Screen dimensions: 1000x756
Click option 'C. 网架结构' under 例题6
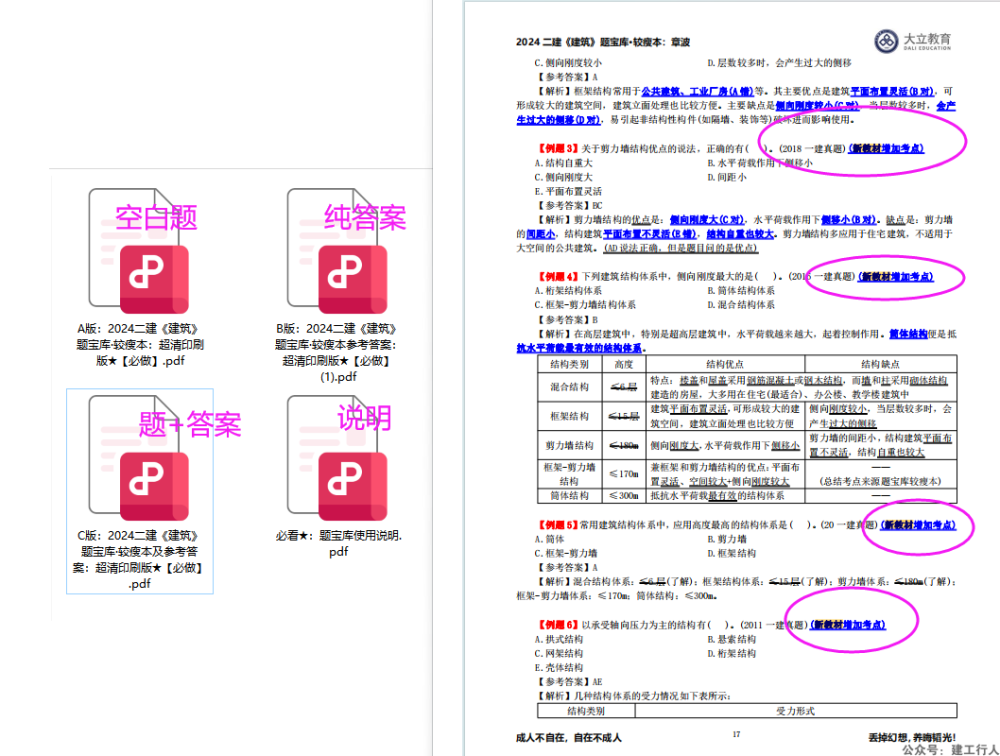pyautogui.click(x=559, y=653)
